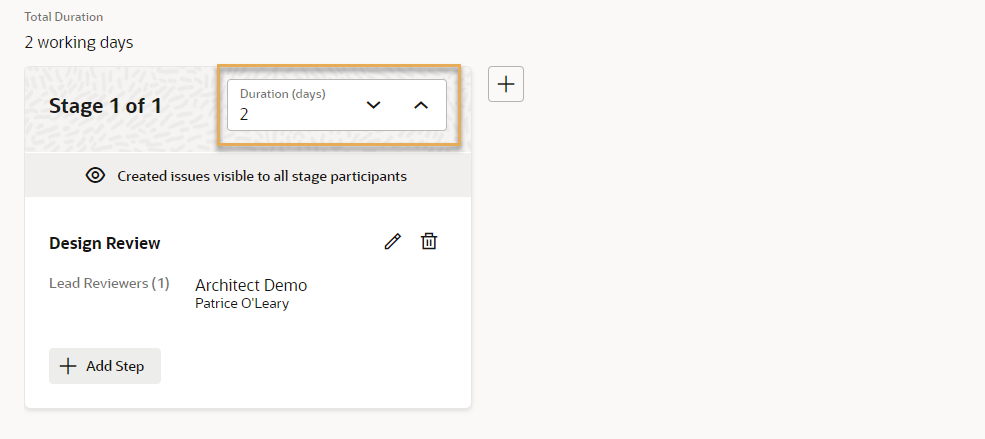Delete the Design Review step via the trash icon
The height and width of the screenshot is (439, 985).
point(429,242)
